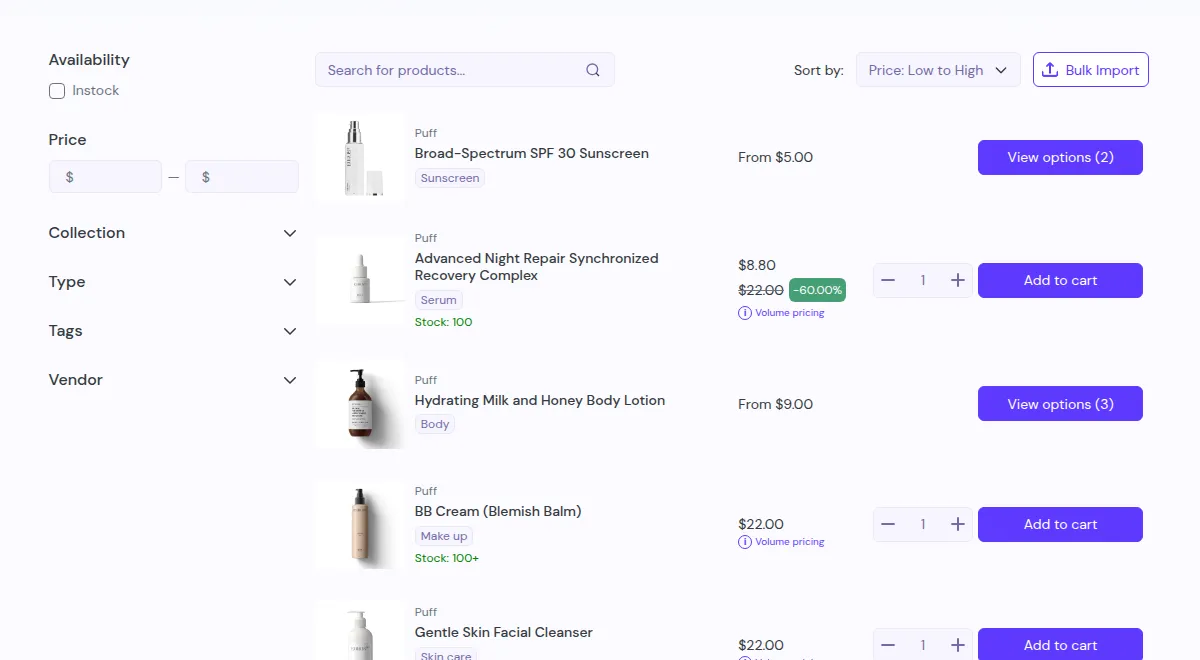The width and height of the screenshot is (1200, 660).
Task: Add BB Cream to cart
Action: pyautogui.click(x=1060, y=524)
